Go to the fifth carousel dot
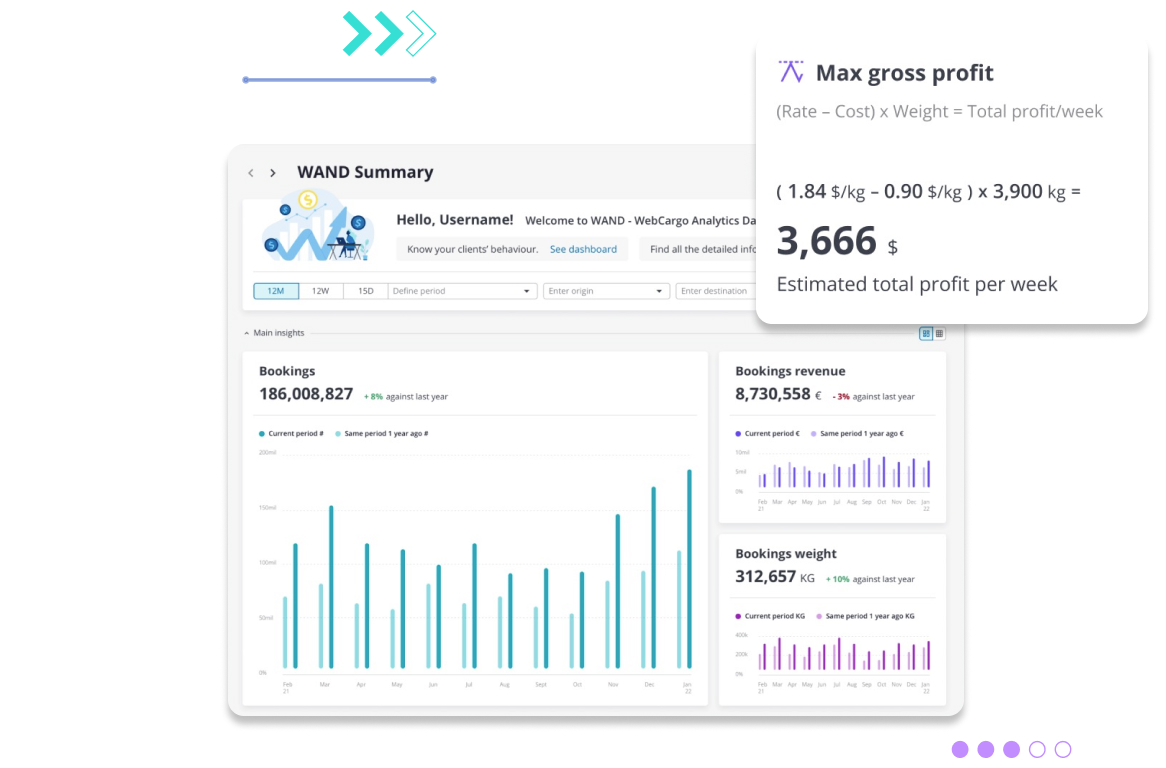The height and width of the screenshot is (768, 1166). point(1063,749)
